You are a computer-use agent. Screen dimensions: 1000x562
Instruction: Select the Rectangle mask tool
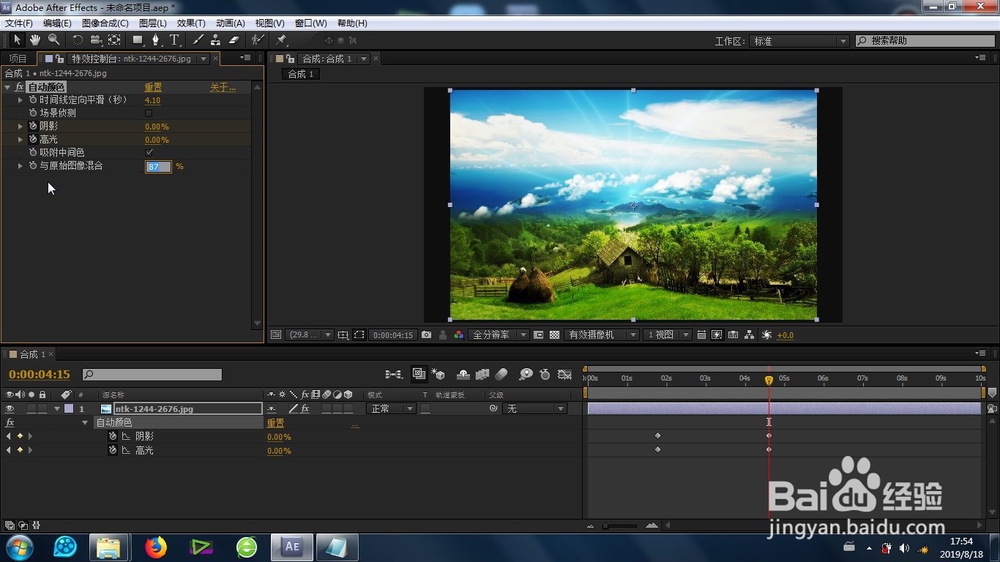[137, 40]
